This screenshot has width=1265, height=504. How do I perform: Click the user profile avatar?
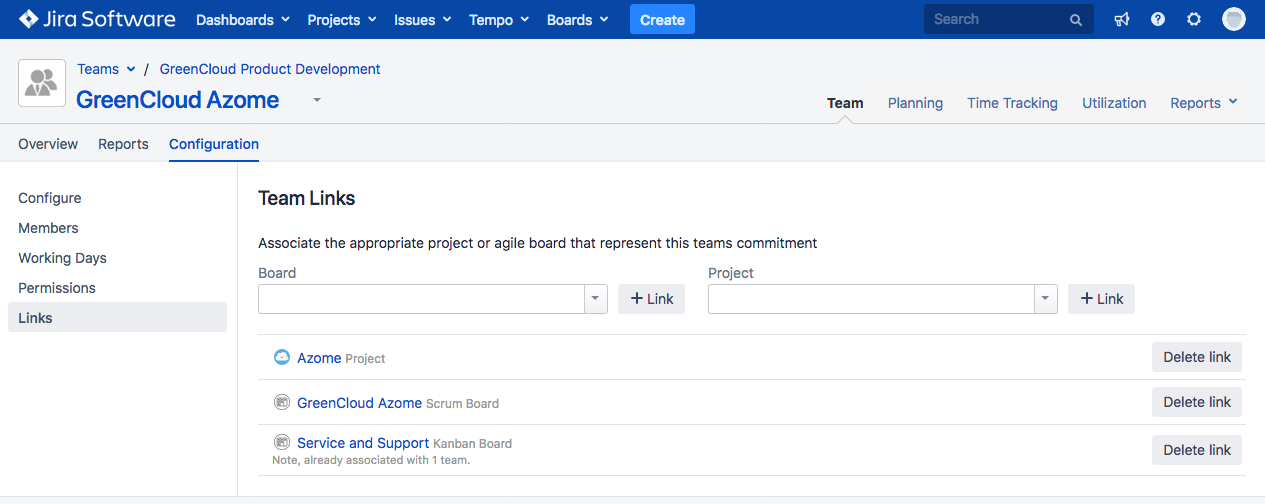(1234, 19)
